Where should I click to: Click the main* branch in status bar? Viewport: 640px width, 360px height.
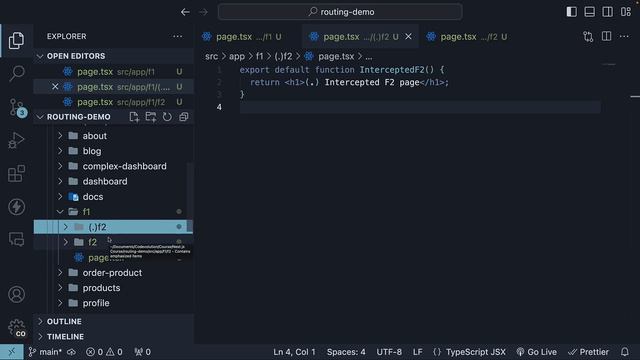pos(45,352)
